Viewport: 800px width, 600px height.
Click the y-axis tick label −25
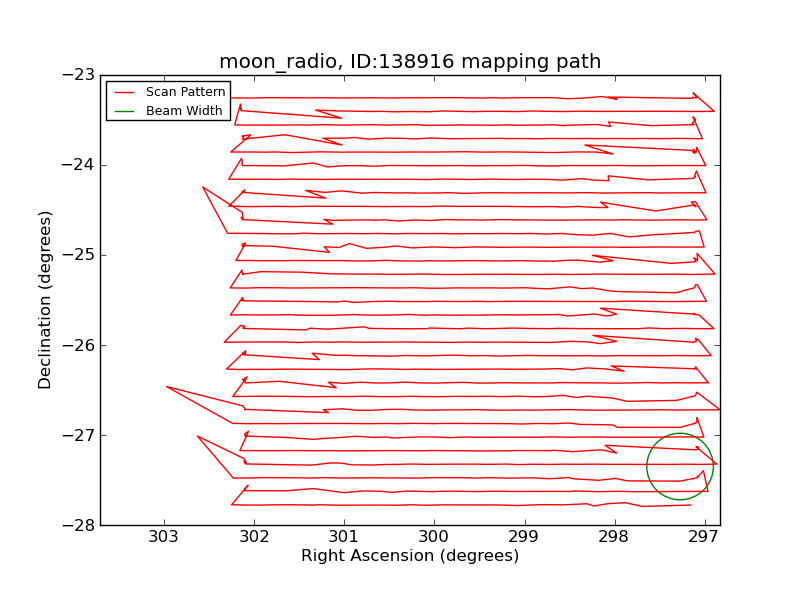[78, 255]
